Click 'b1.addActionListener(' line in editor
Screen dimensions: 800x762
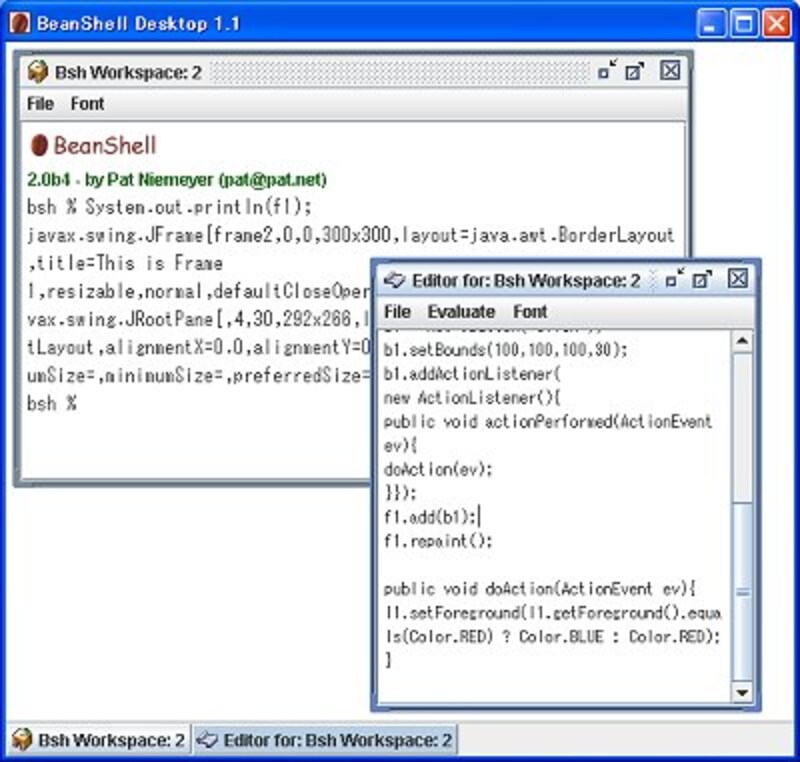pyautogui.click(x=472, y=373)
